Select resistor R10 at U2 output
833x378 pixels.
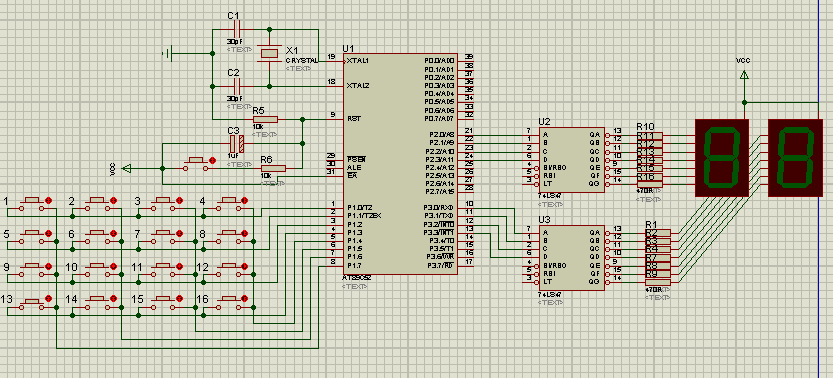[x=649, y=135]
